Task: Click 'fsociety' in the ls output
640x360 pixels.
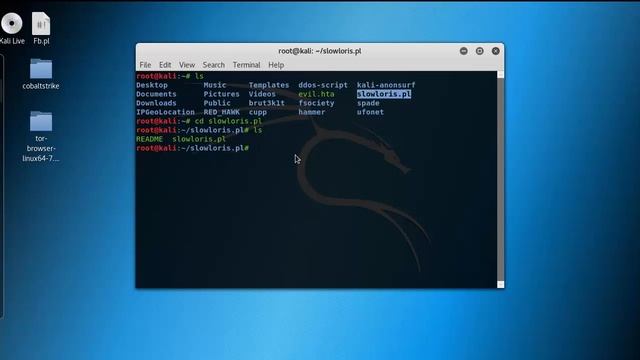Action: pyautogui.click(x=316, y=103)
